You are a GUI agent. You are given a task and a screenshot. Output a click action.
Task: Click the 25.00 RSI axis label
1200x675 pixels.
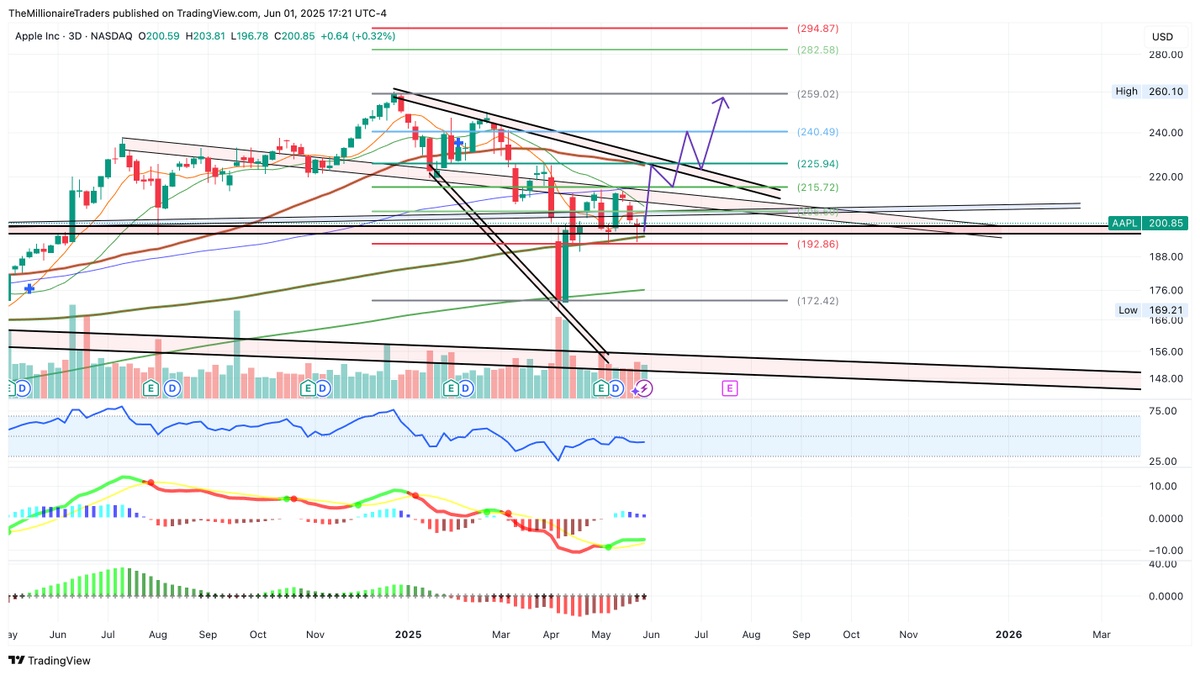(x=1161, y=460)
